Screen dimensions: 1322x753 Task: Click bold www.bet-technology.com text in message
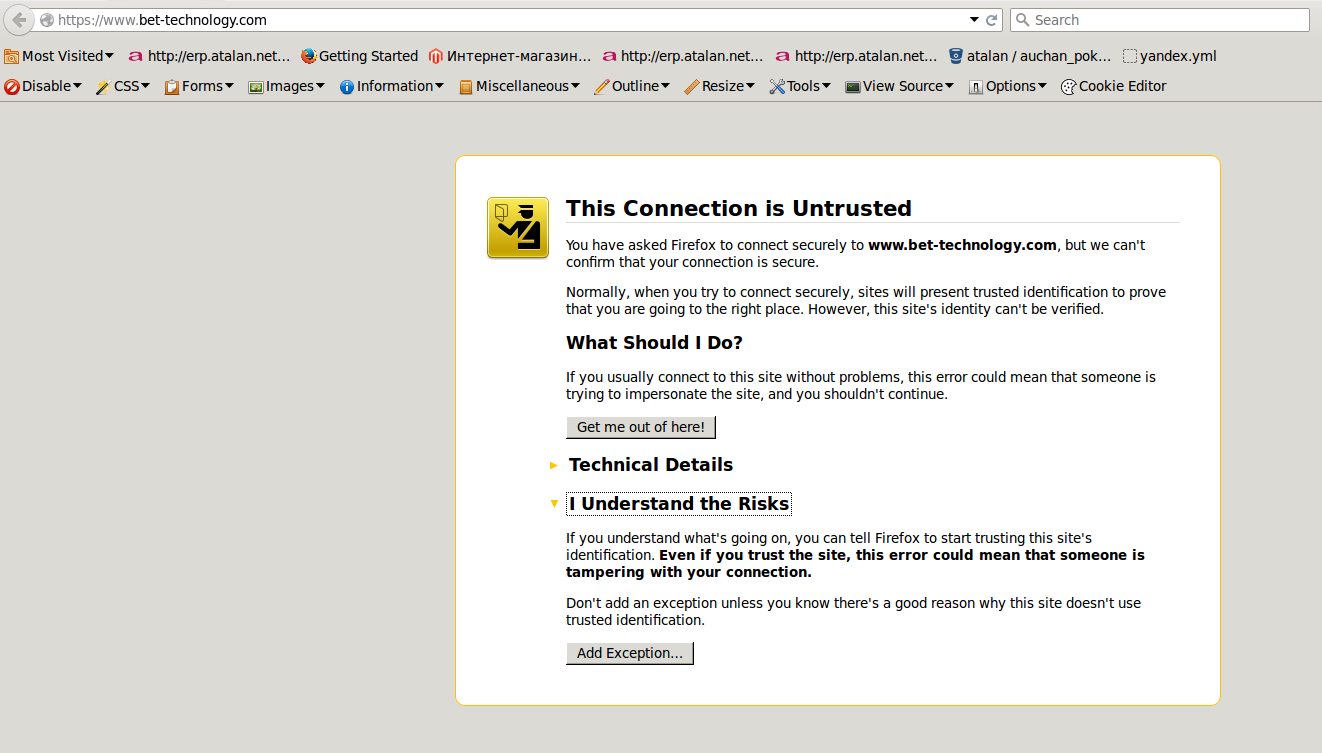click(962, 245)
